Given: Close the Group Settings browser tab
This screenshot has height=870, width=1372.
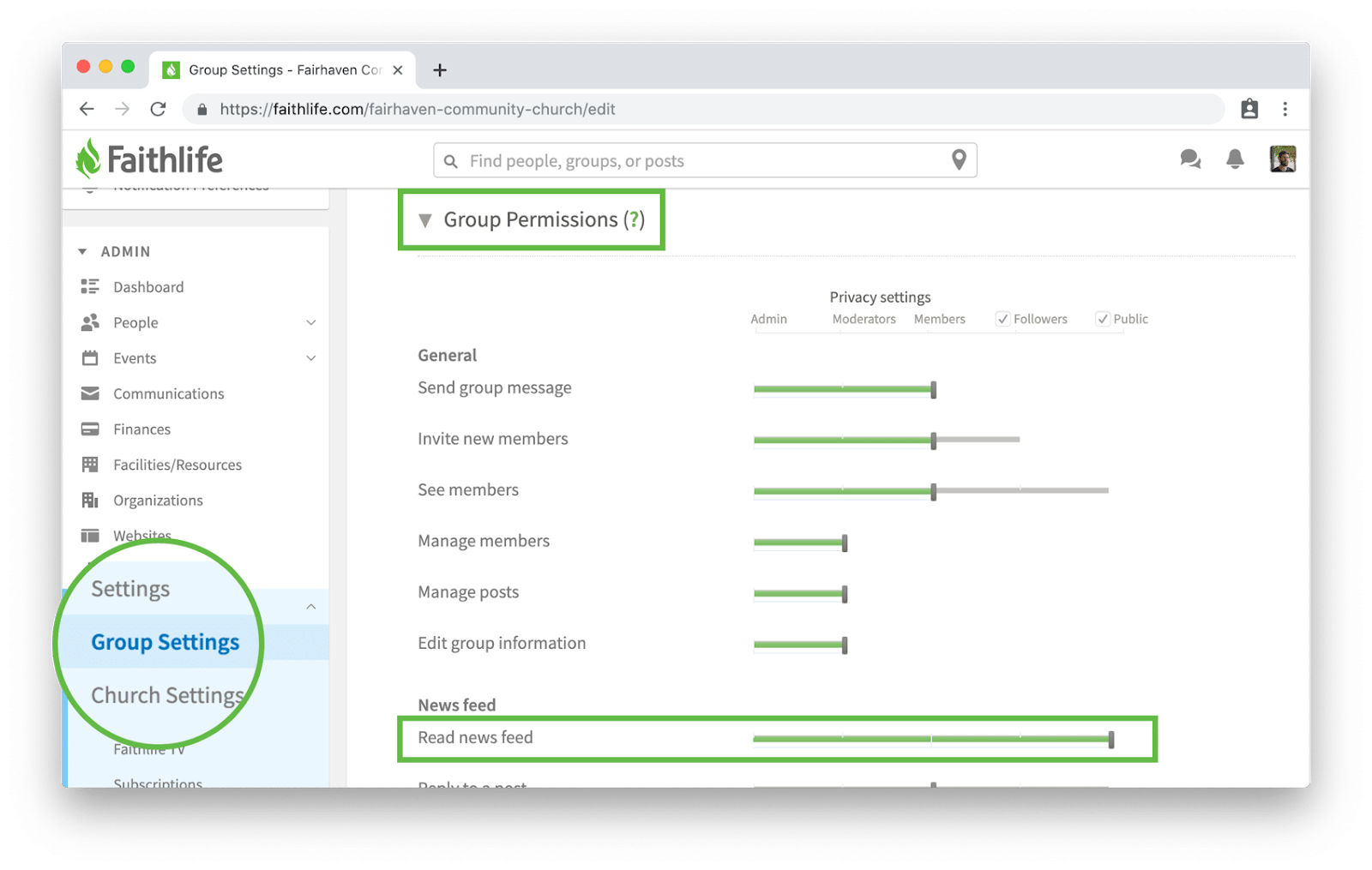Looking at the screenshot, I should click(x=398, y=70).
